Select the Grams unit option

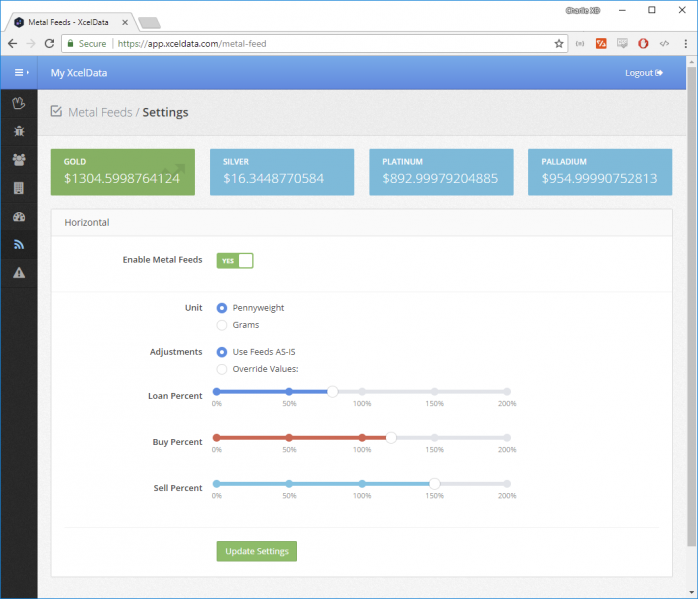pos(222,325)
